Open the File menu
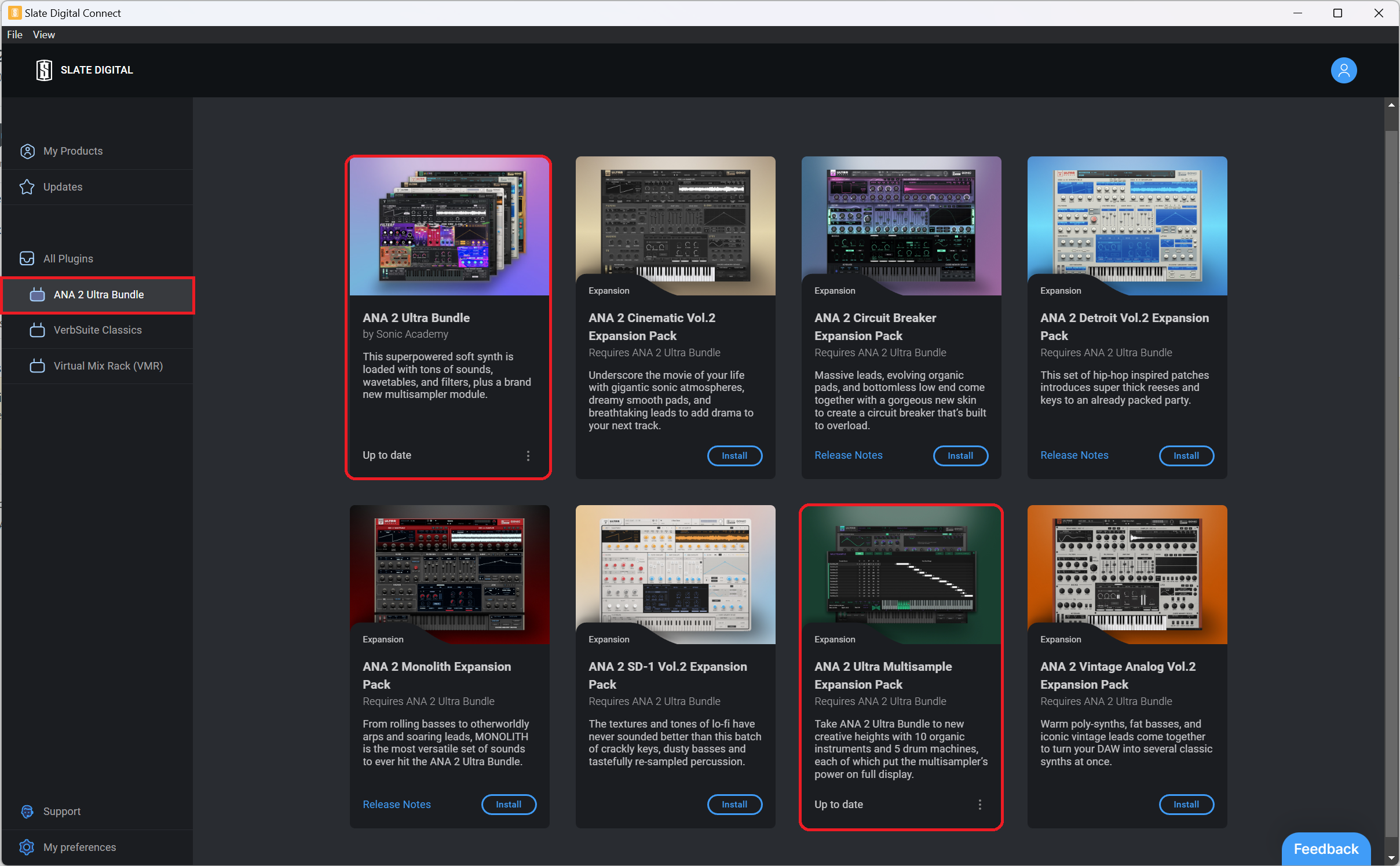1400x866 pixels. [14, 35]
